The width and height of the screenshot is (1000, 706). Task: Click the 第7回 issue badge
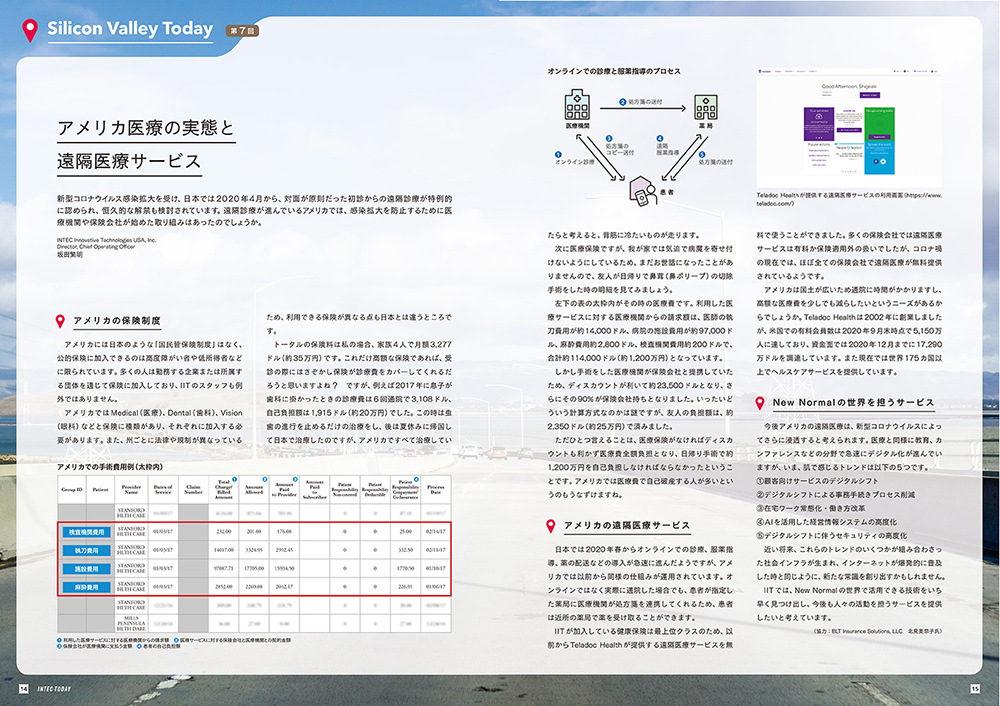point(242,31)
